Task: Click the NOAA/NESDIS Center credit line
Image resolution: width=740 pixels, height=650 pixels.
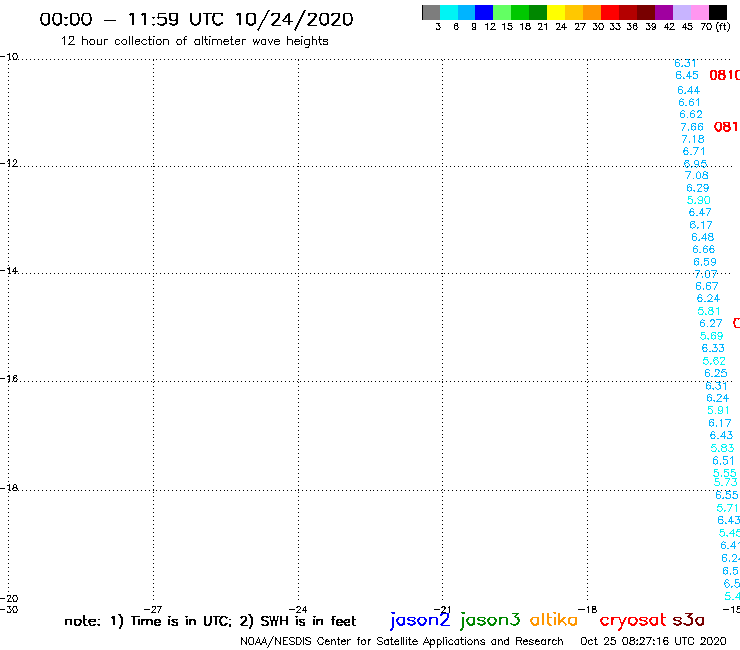Action: (402, 641)
